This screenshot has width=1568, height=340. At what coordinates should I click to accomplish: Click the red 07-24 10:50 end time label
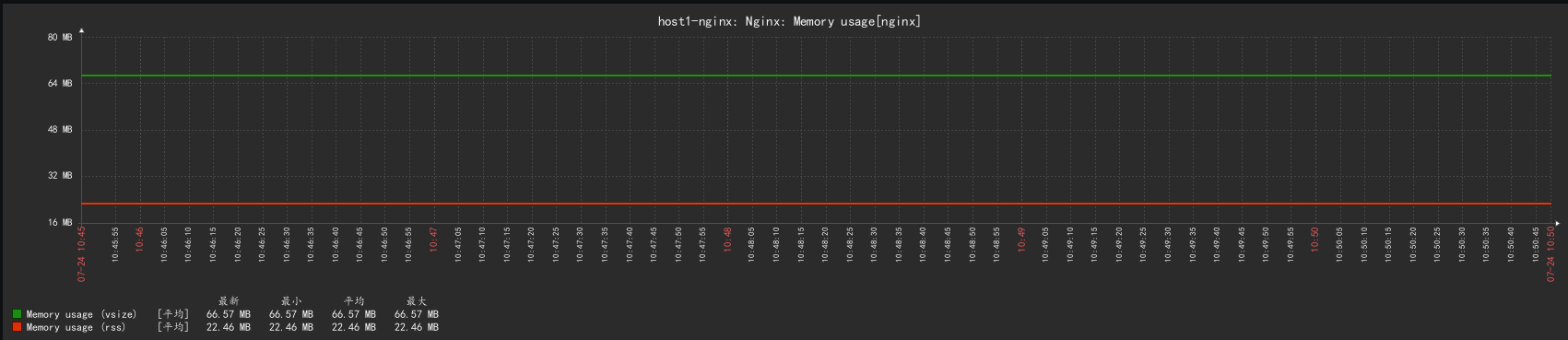click(1550, 253)
